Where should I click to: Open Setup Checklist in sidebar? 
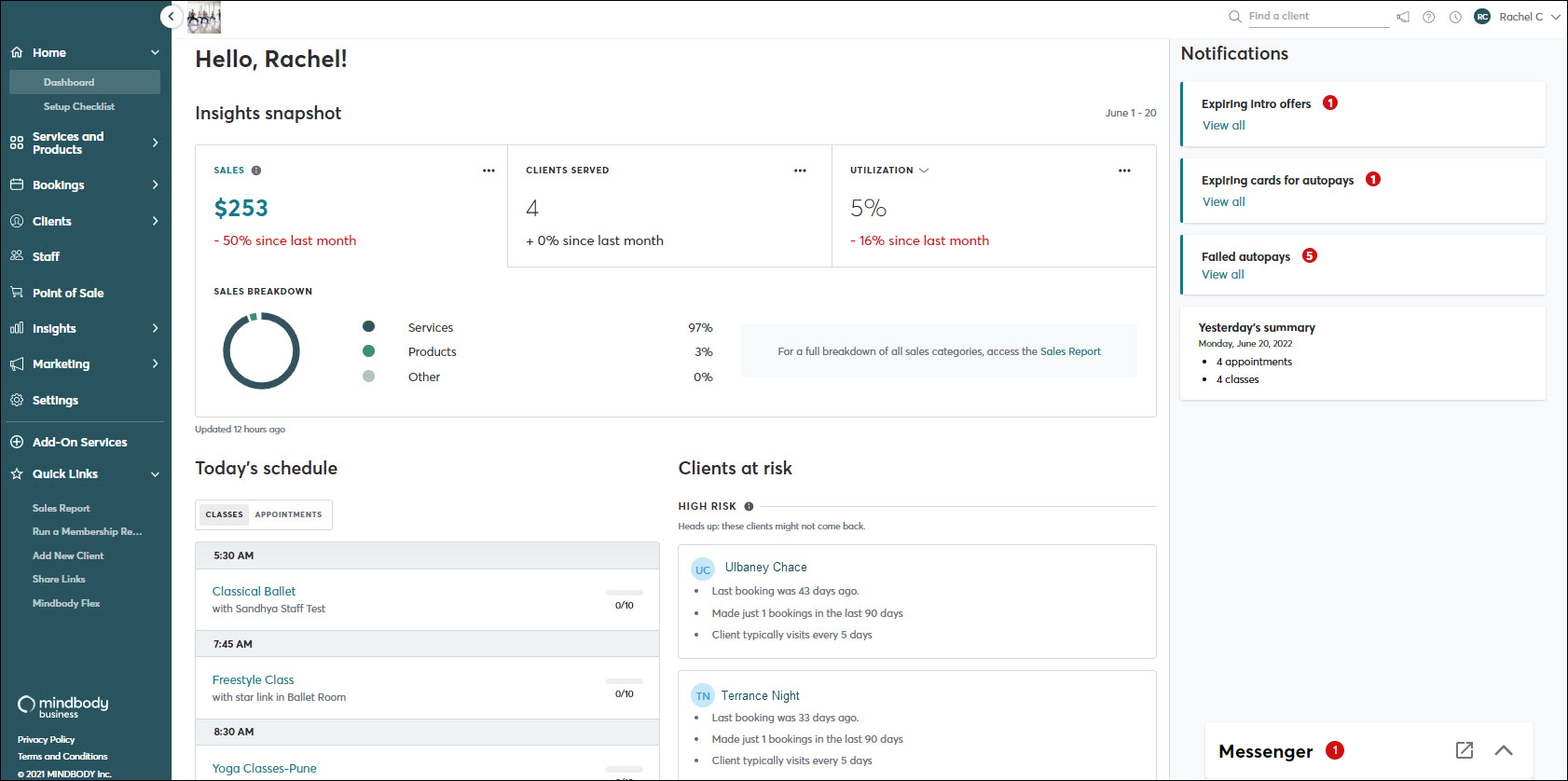click(79, 106)
